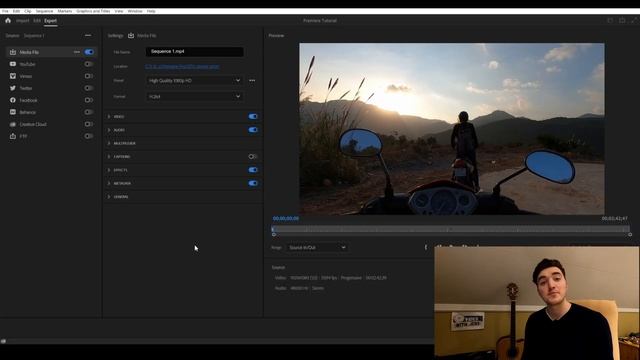
Task: Click the Creative Cloud destination icon
Action: pos(13,124)
